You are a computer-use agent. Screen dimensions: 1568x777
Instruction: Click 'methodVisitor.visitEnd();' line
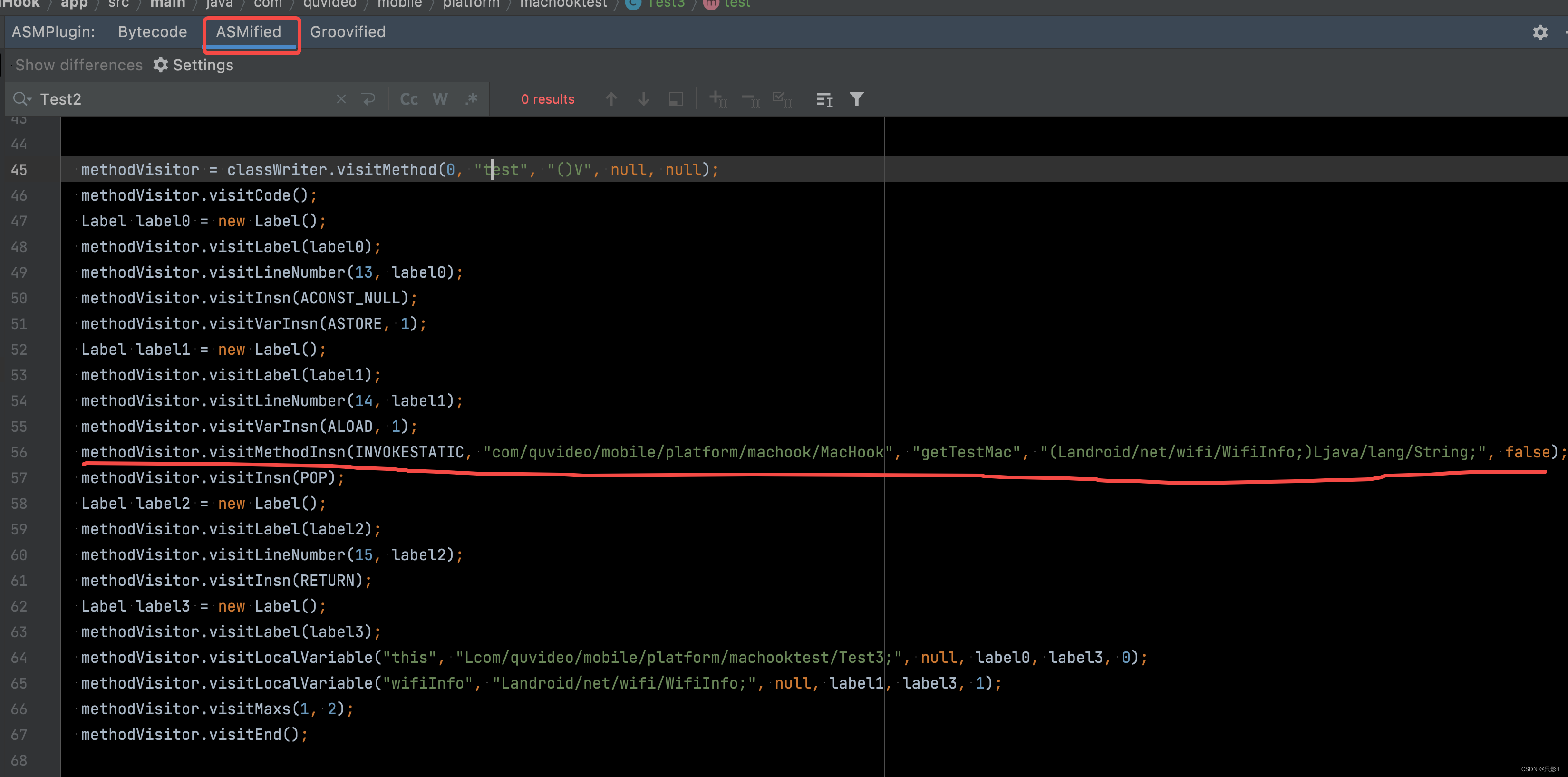[x=194, y=735]
